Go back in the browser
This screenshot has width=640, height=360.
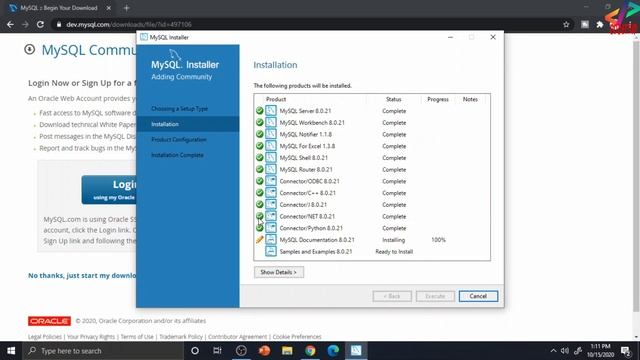(10, 24)
